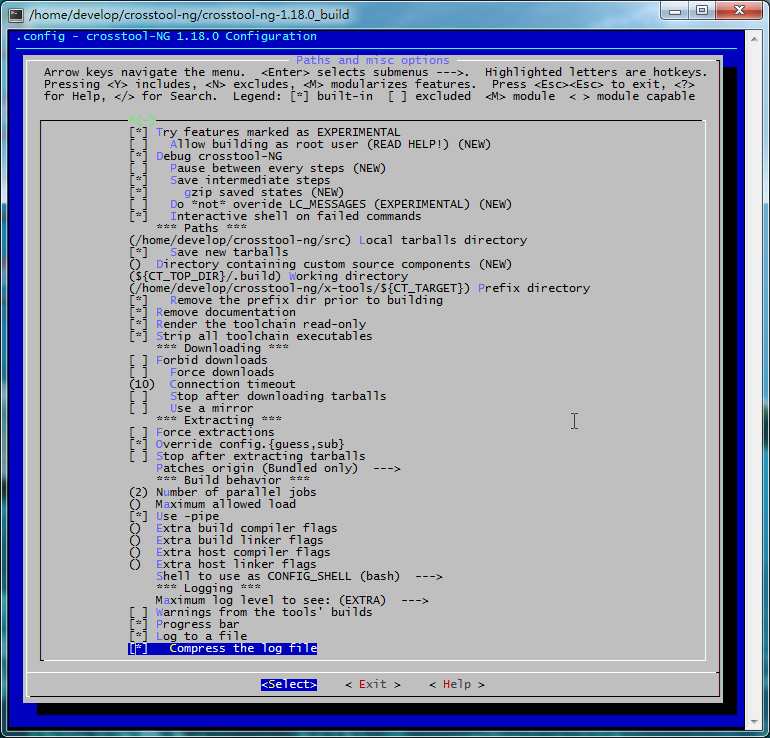
Task: Click the crosstool-NG 1.18.0 Configuration header
Action: 201,37
